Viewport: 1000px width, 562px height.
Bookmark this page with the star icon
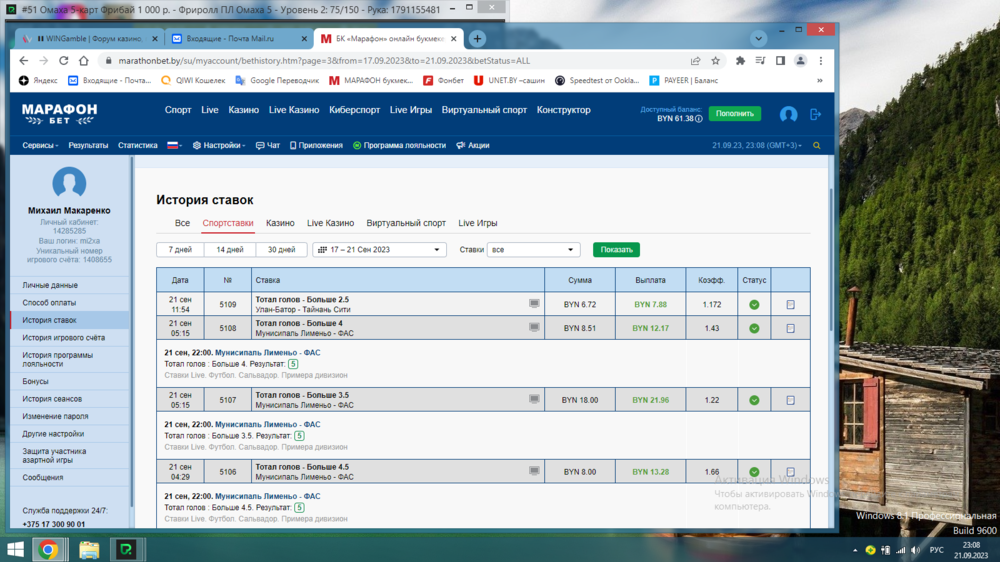[715, 61]
